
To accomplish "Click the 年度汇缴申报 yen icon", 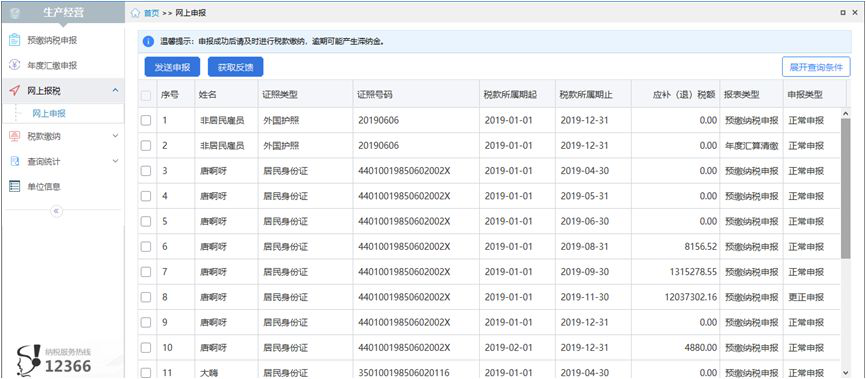I will point(15,65).
